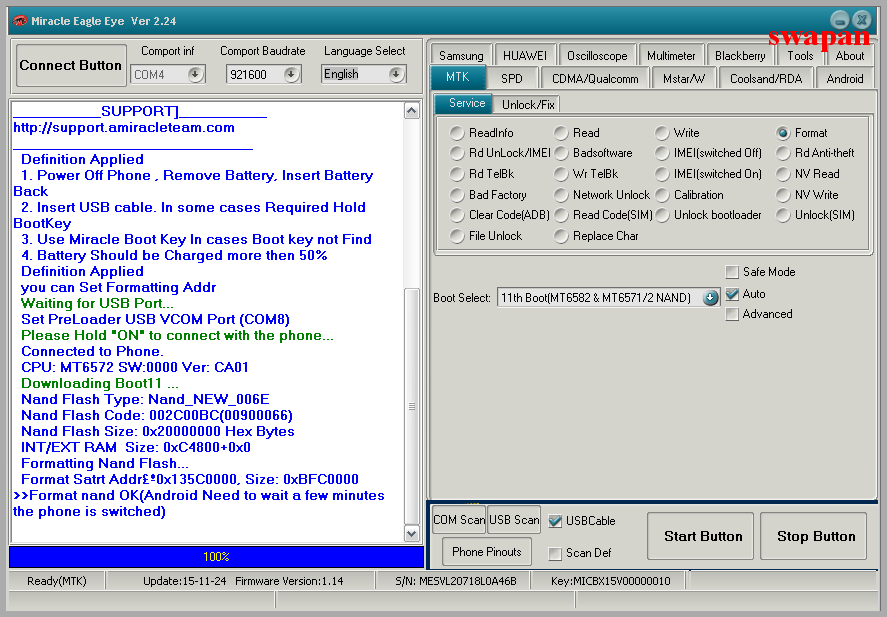Click the Start Button
The image size is (887, 617).
pos(700,536)
